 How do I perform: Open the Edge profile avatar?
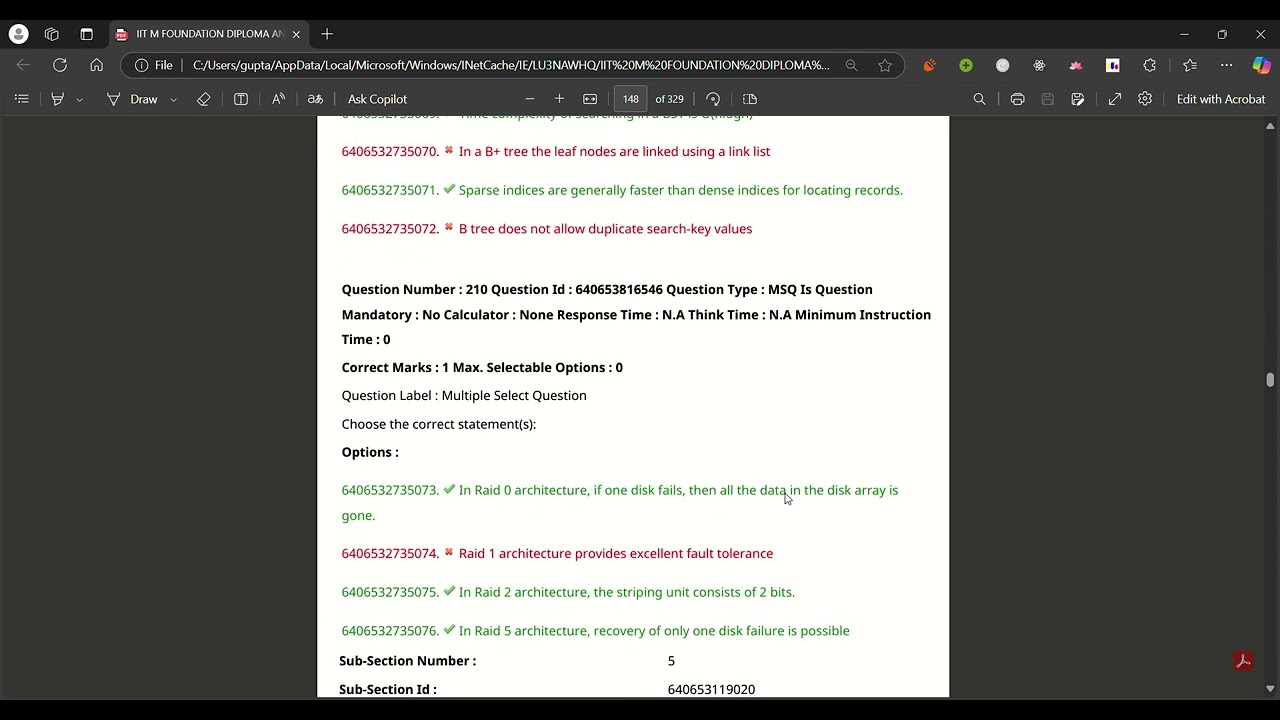coord(18,34)
